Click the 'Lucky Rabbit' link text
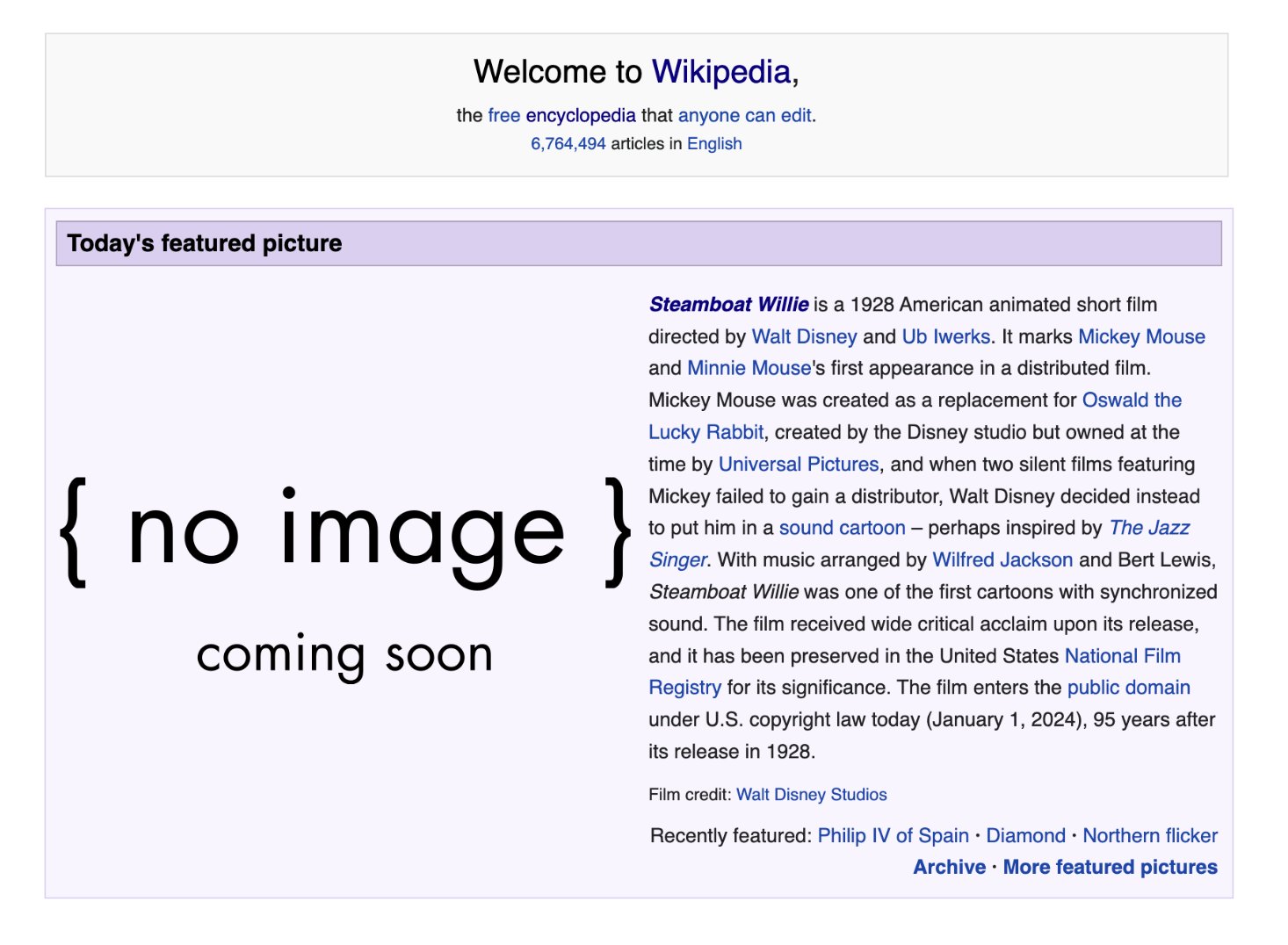The height and width of the screenshot is (945, 1288). pyautogui.click(x=706, y=432)
